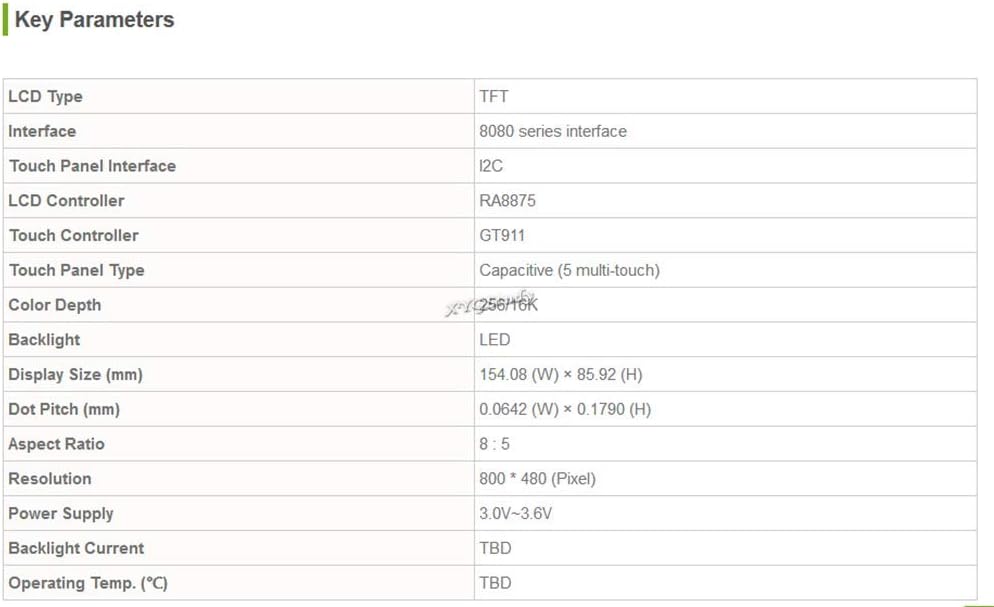Screen dimensions: 994x607
Task: Select the LCD Type label cell
Action: [x=238, y=96]
